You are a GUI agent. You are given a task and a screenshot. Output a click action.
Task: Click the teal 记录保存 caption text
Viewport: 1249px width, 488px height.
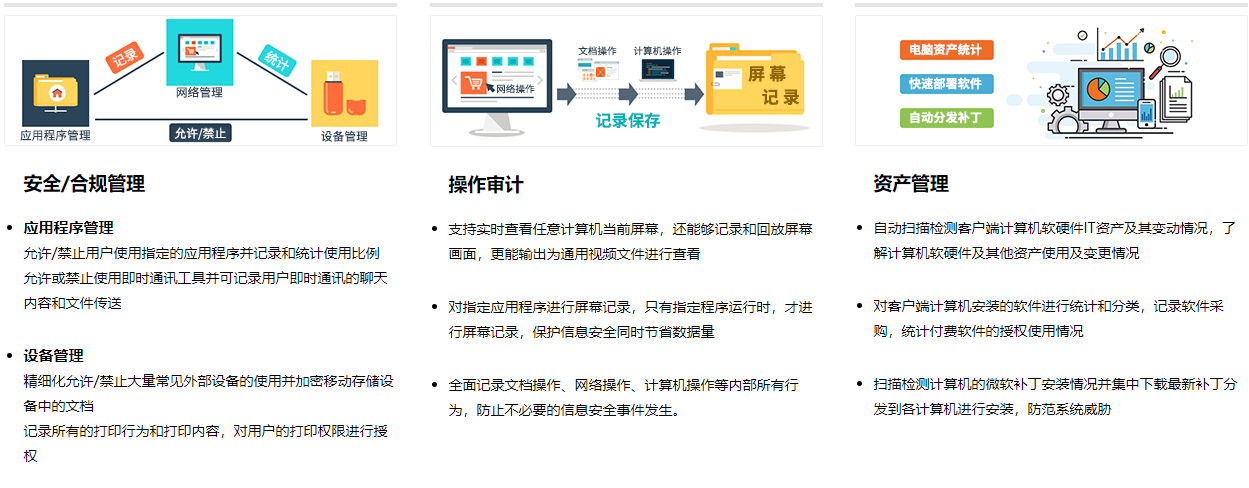(628, 121)
